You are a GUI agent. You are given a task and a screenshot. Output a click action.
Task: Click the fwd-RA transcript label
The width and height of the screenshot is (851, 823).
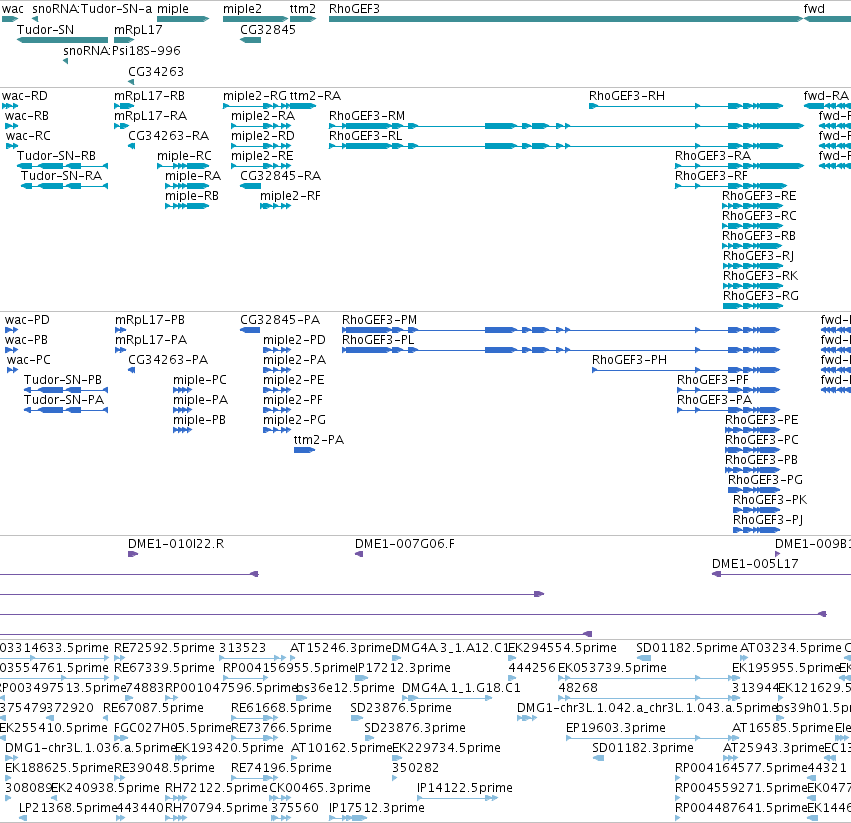825,96
